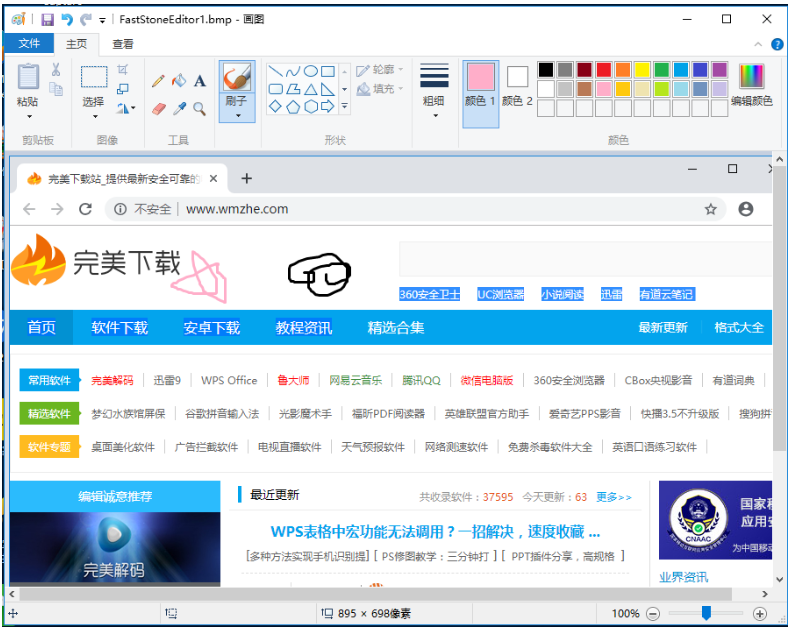
Task: Open the 编辑颜色 color editor
Action: point(751,86)
